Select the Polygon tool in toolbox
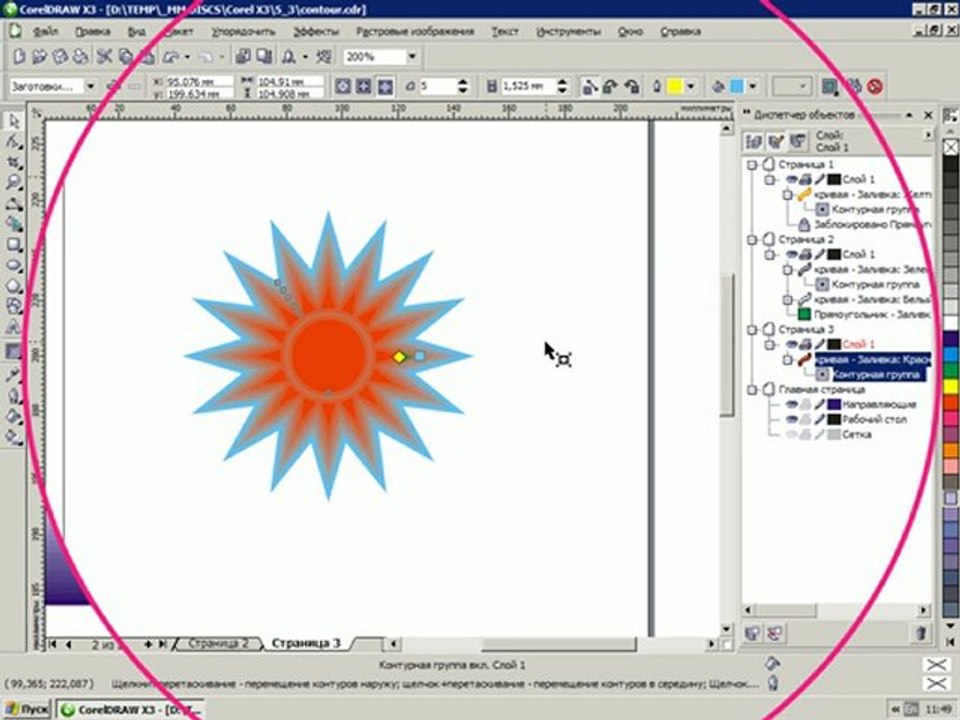960x720 pixels. click(x=13, y=286)
